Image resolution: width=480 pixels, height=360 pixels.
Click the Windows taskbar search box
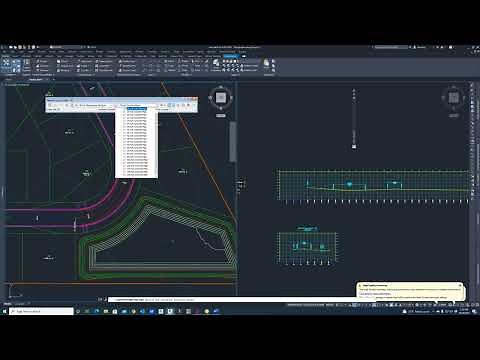[x=42, y=311]
